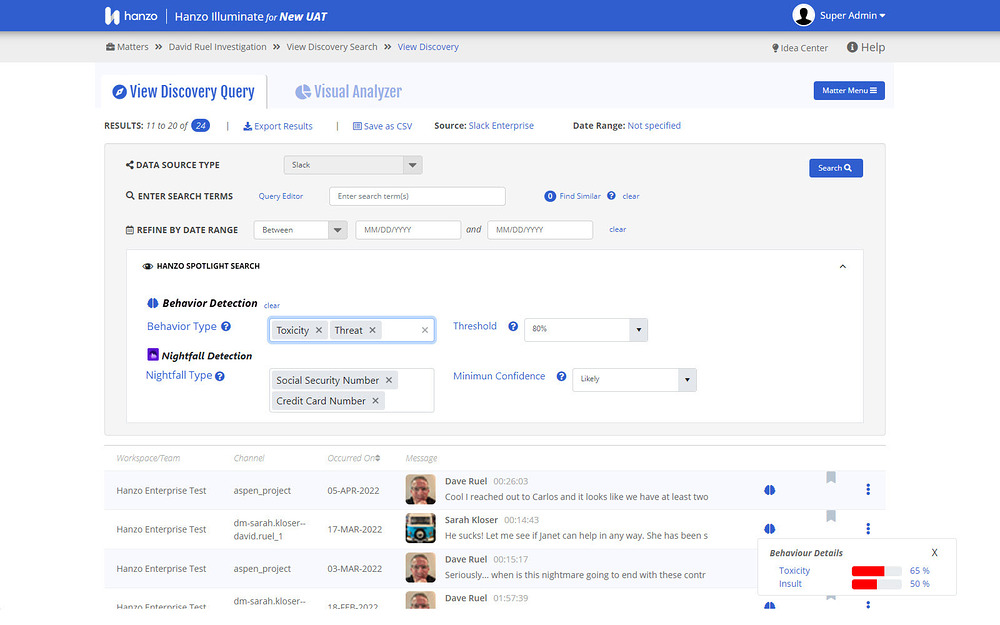
Task: Open the Help page
Action: (865, 47)
